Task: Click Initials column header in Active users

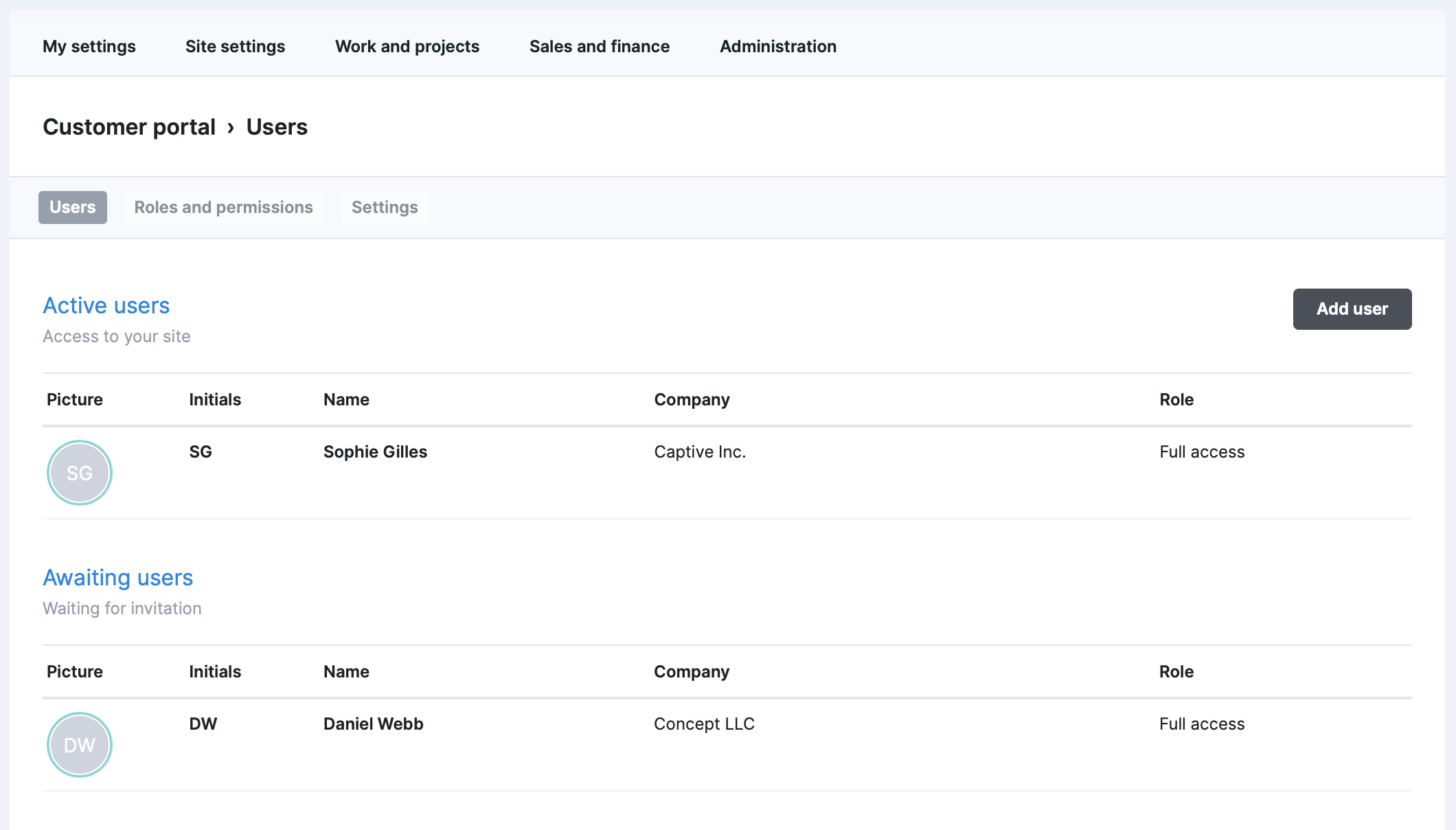Action: 215,399
